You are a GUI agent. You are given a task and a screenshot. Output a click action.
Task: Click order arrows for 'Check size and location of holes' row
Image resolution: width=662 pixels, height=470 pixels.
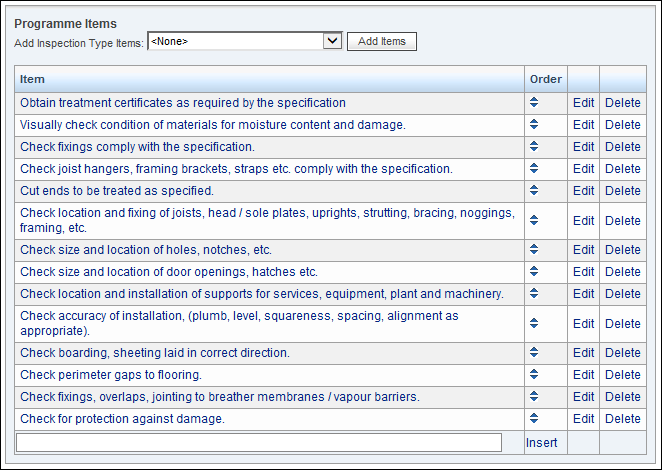click(534, 249)
